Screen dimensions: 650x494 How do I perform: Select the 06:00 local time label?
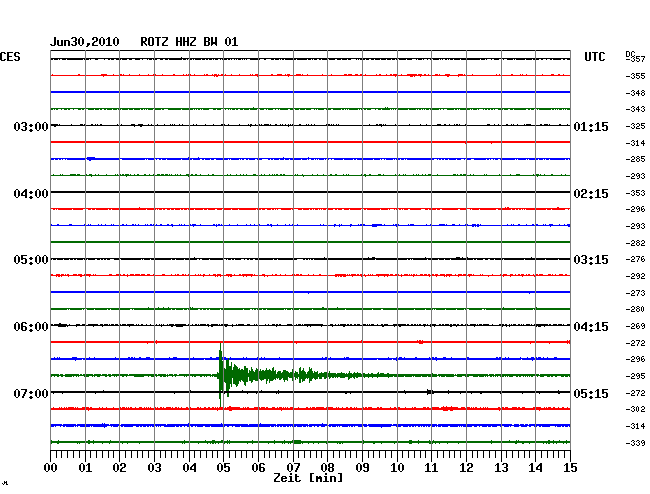(x=31, y=327)
